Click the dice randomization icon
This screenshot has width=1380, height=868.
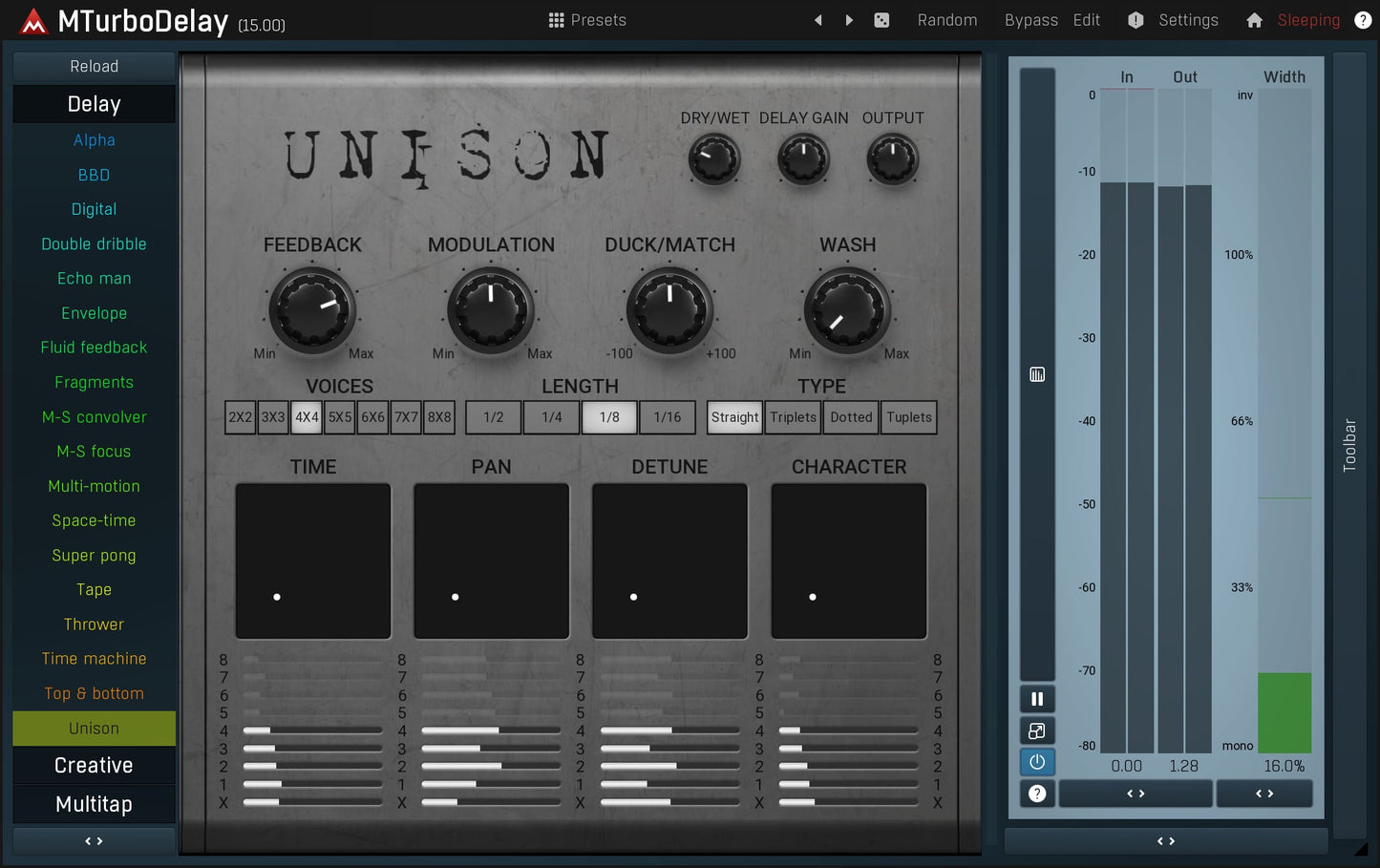881,19
